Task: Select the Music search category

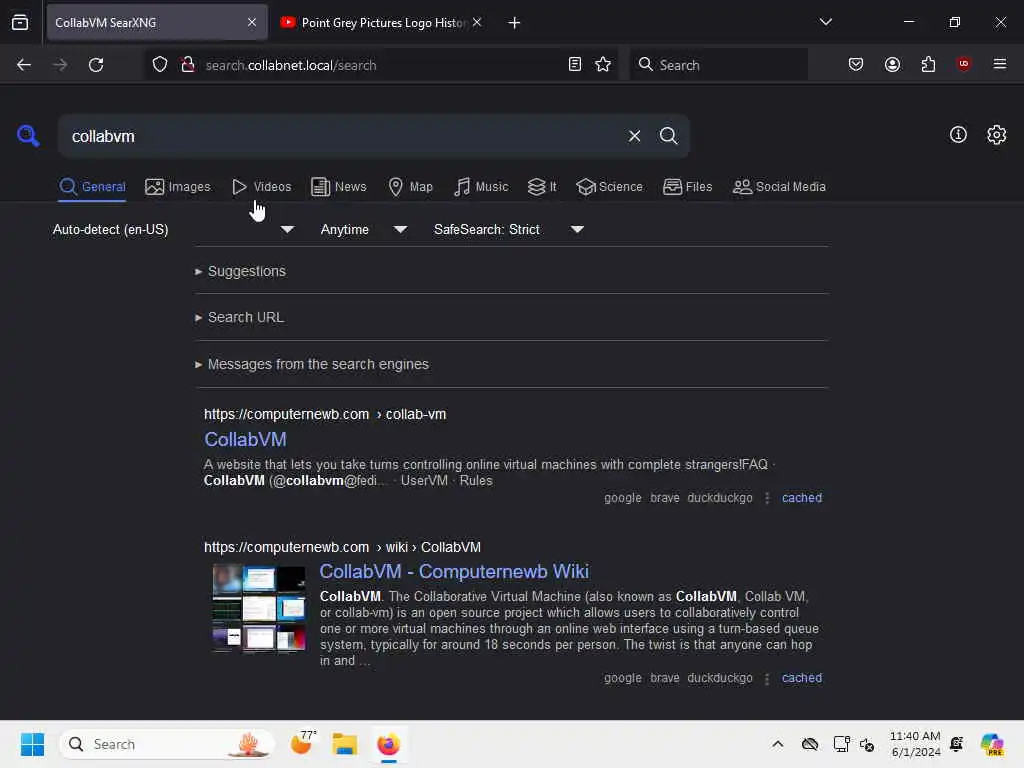Action: point(481,187)
